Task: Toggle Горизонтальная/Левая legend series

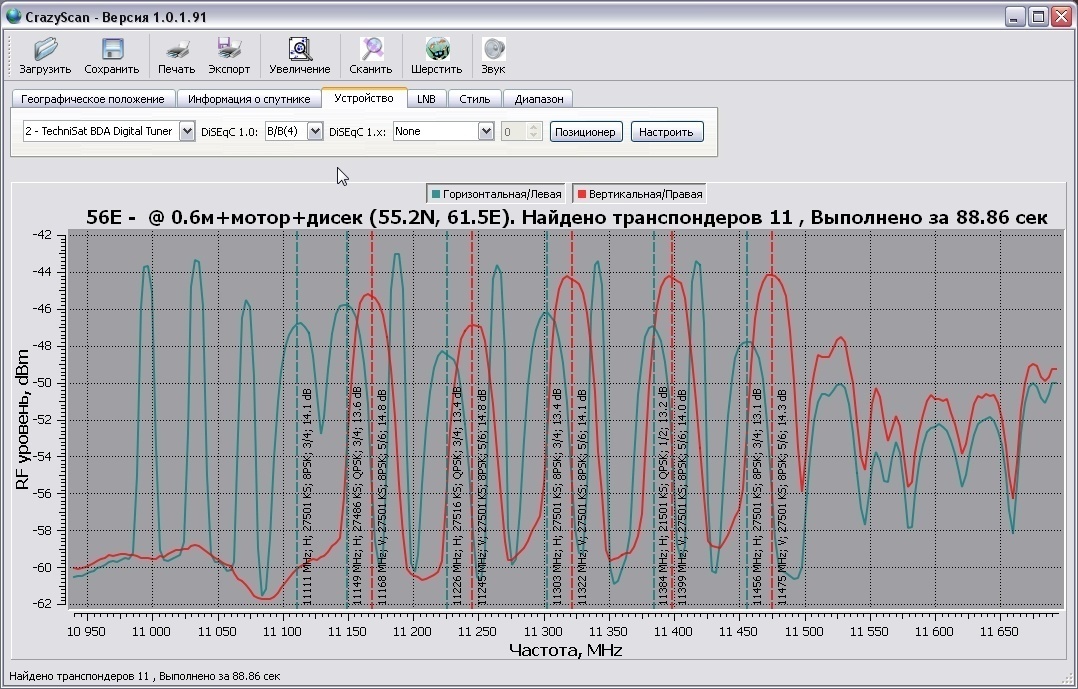Action: click(x=495, y=194)
